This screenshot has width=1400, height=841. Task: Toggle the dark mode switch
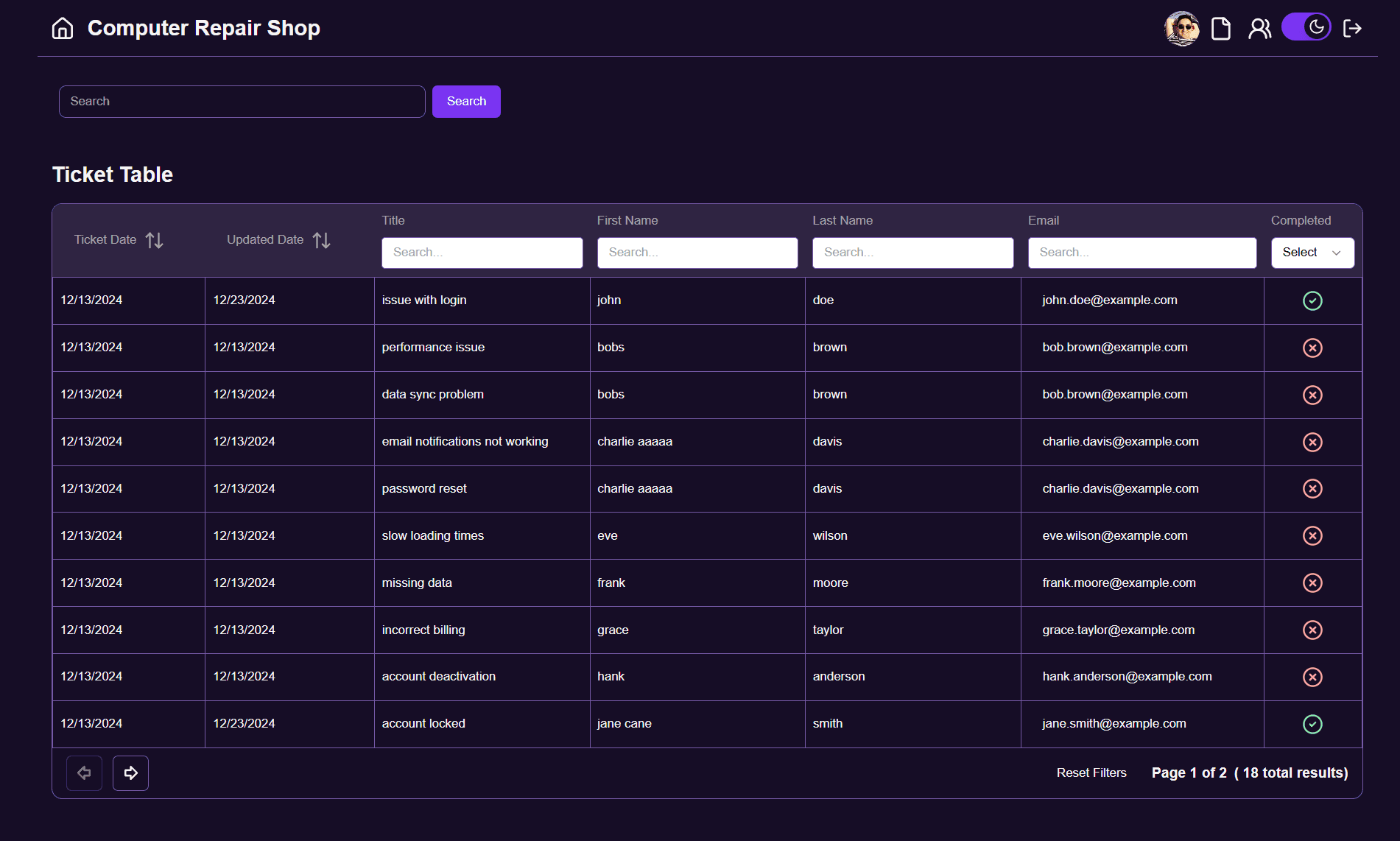(x=1306, y=28)
